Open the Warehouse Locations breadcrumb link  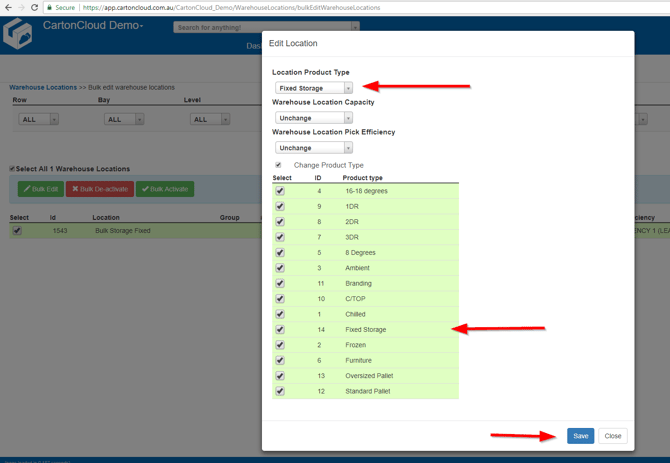point(43,87)
